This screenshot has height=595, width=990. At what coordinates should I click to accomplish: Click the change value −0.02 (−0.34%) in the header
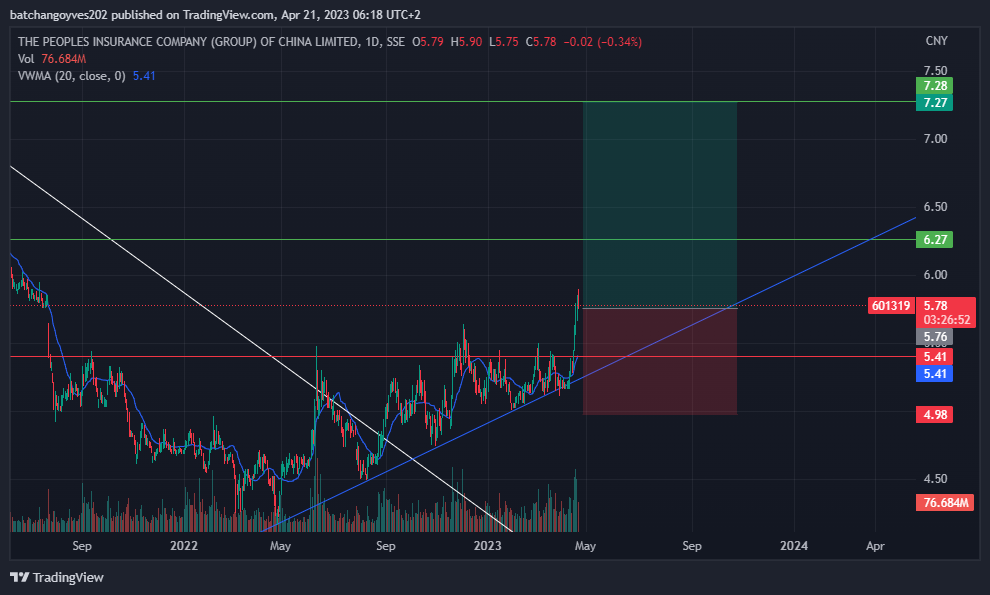602,42
